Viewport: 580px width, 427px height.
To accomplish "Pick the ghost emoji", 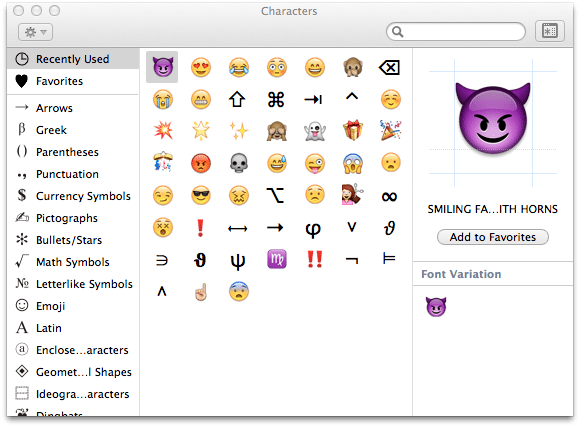I will tap(314, 131).
